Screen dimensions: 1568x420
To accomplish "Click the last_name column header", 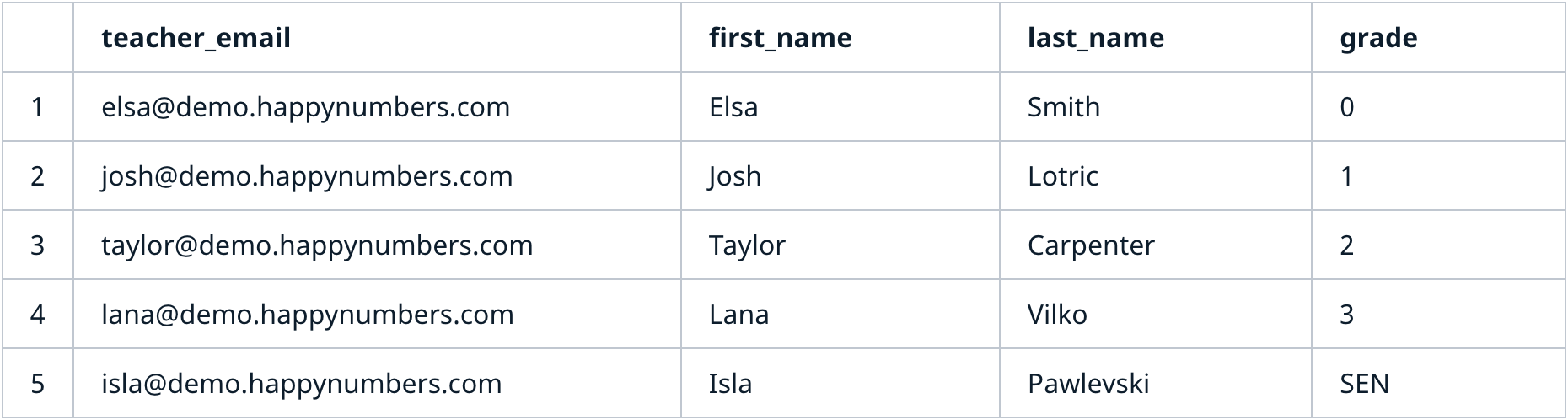I will point(1095,38).
